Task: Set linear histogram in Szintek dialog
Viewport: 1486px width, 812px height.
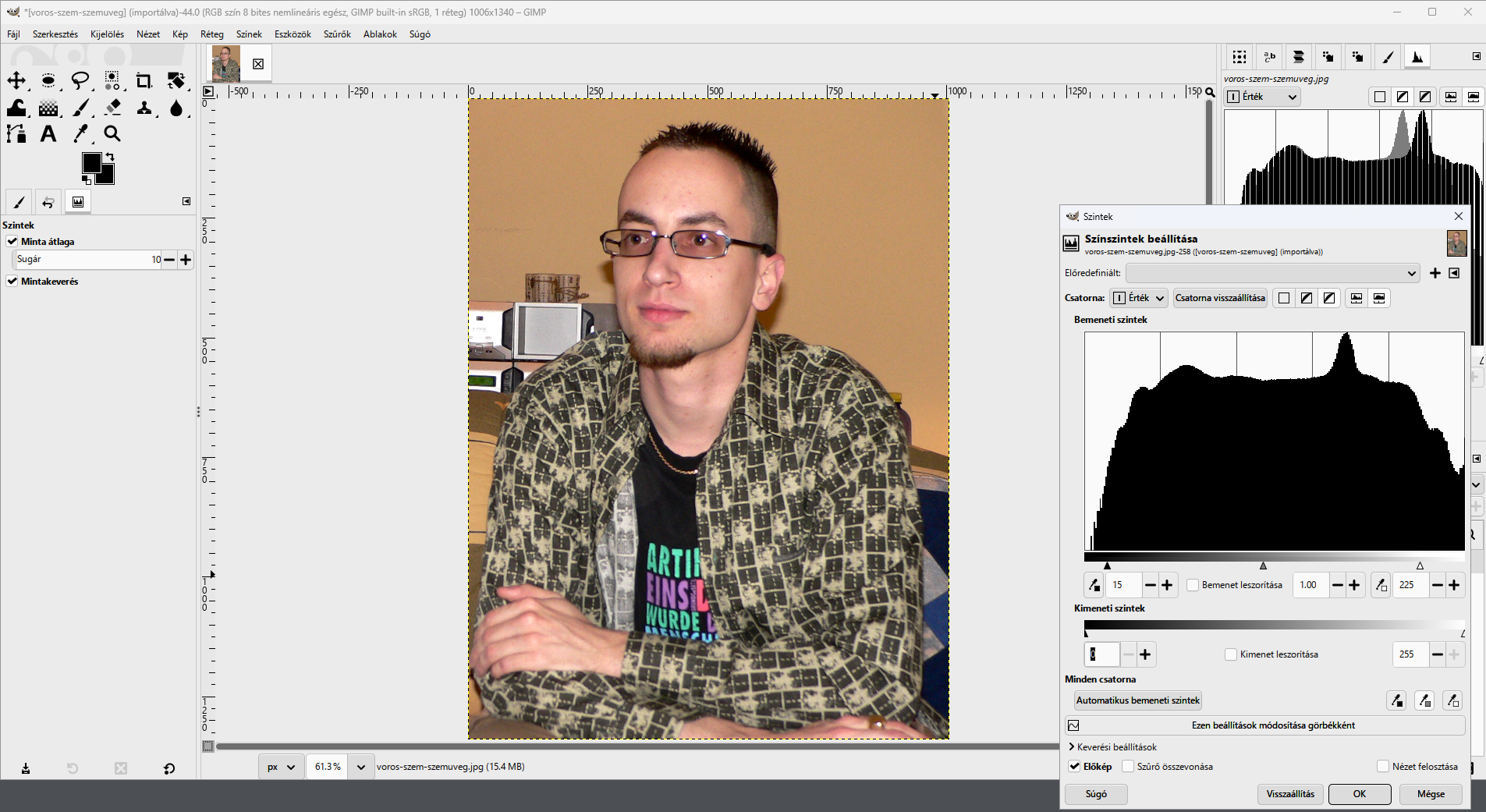Action: 1357,298
